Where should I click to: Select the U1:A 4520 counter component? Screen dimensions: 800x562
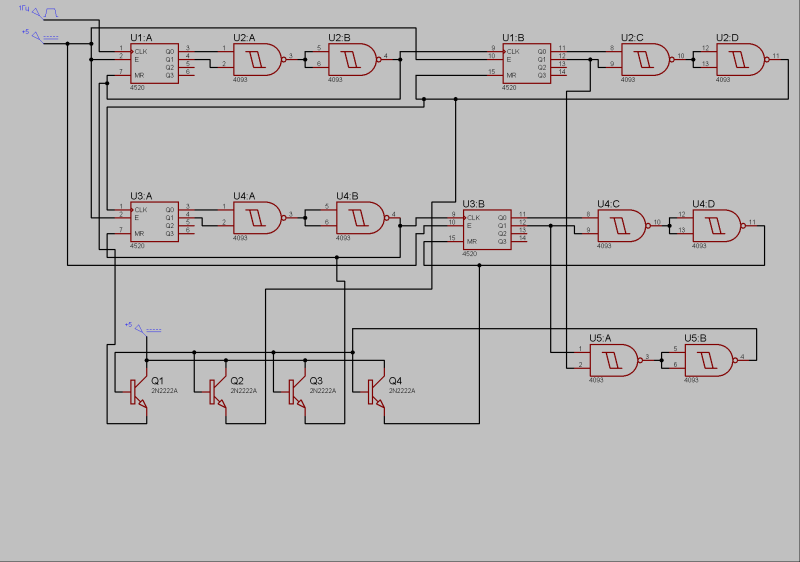(x=154, y=63)
